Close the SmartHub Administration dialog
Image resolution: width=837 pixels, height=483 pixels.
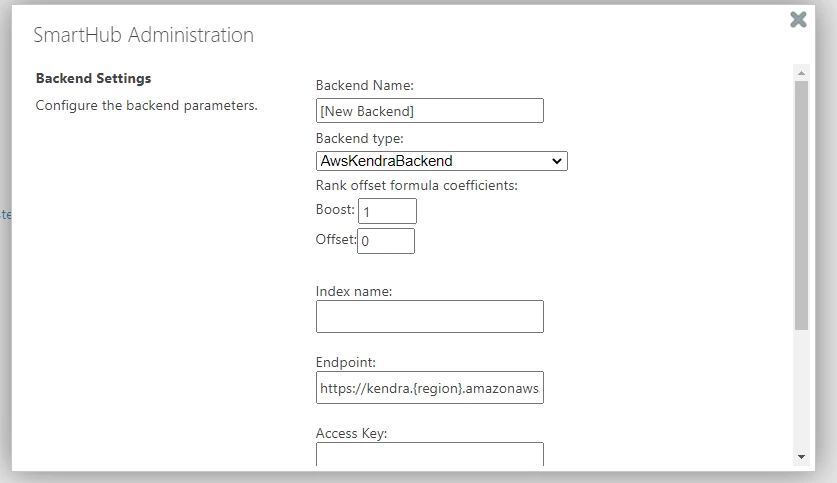tap(798, 20)
